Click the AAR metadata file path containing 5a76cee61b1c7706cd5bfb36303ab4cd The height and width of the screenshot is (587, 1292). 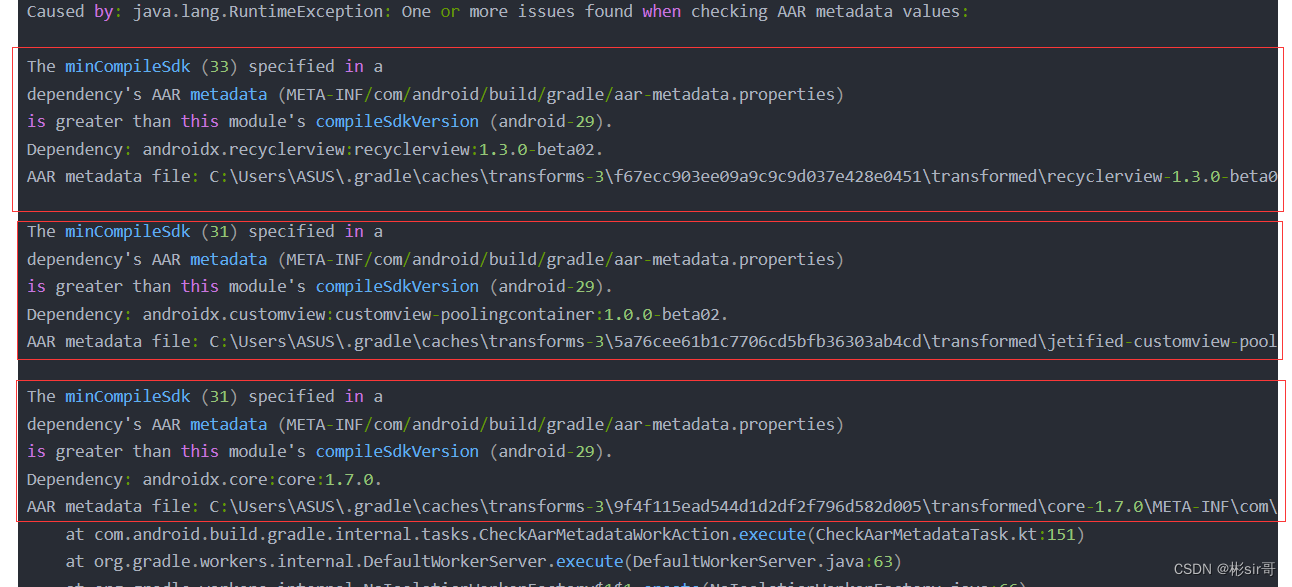(x=652, y=341)
